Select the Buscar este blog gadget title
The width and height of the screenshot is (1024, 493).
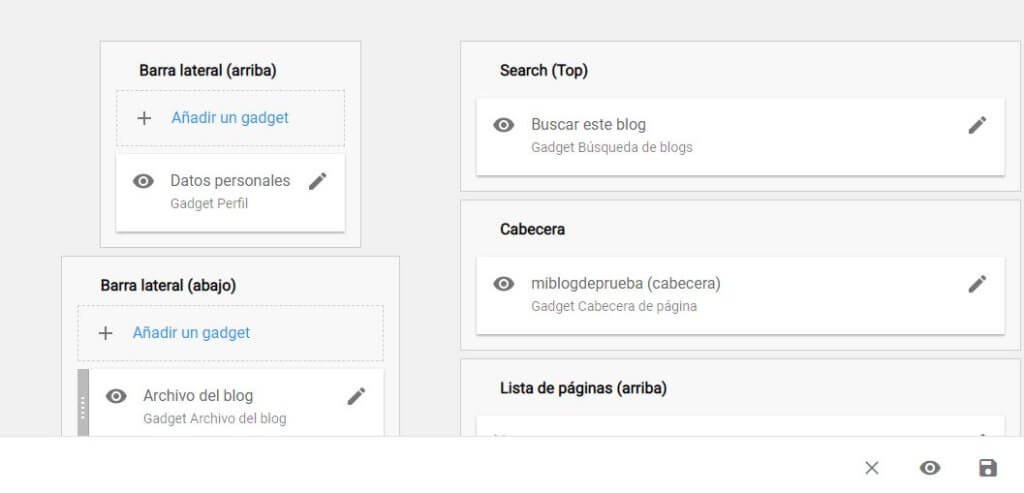588,125
